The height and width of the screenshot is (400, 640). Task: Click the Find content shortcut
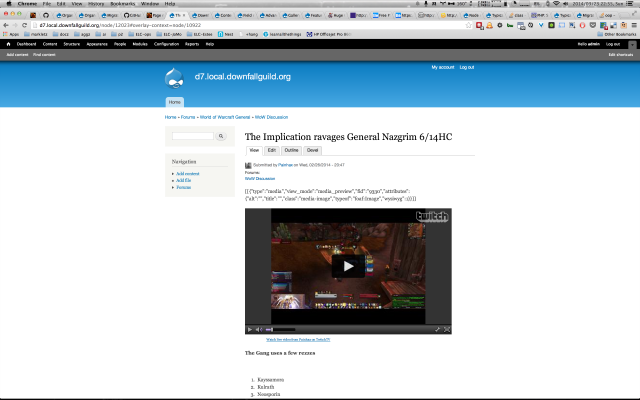click(44, 55)
